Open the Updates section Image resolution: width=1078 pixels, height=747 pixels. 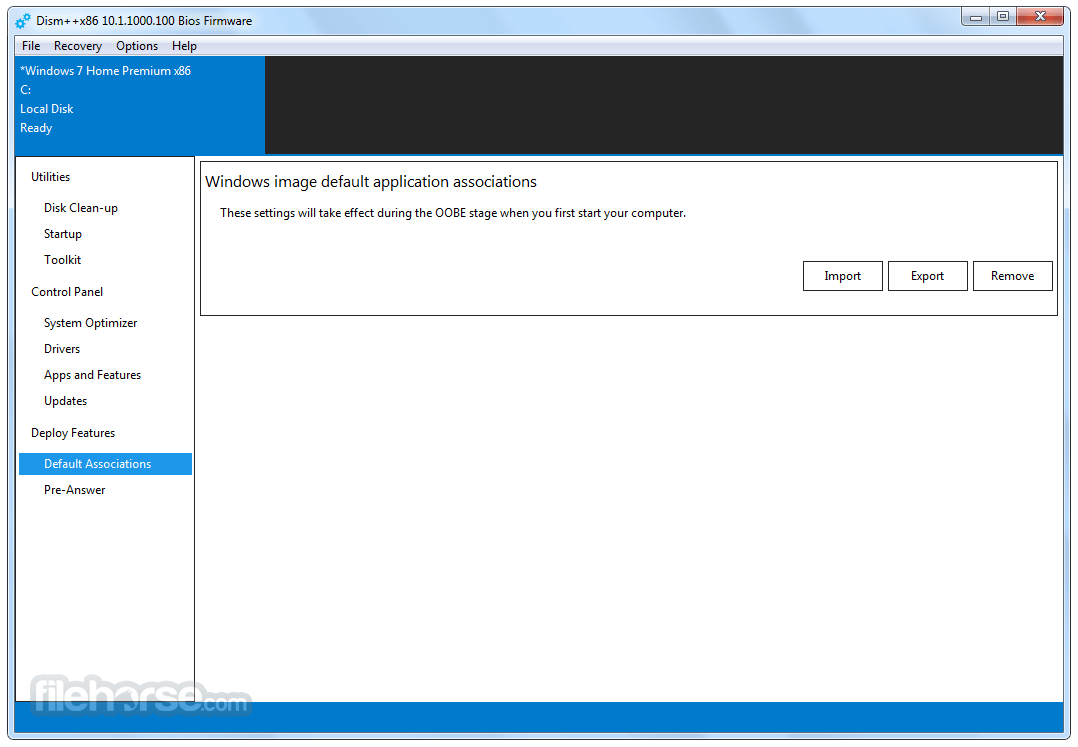65,401
